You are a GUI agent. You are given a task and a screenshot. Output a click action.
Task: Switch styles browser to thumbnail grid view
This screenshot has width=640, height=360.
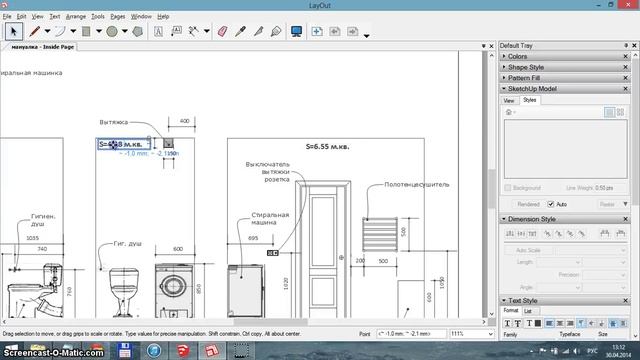tap(620, 112)
